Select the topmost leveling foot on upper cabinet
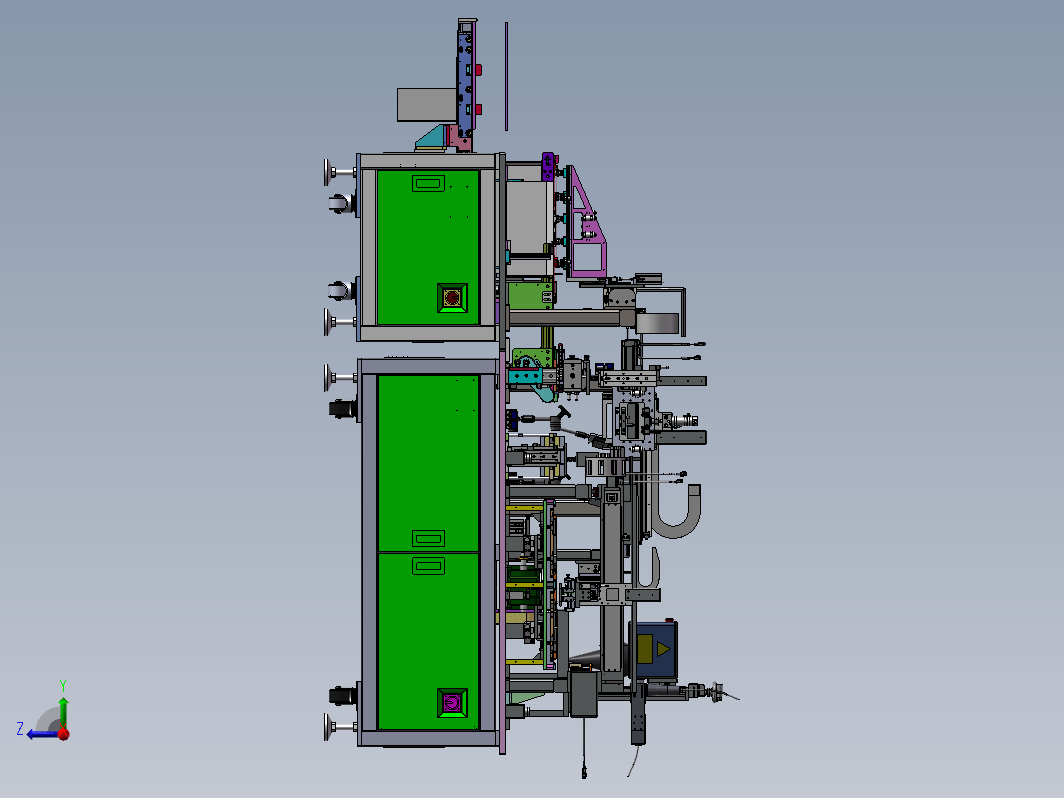The height and width of the screenshot is (798, 1064). (339, 172)
